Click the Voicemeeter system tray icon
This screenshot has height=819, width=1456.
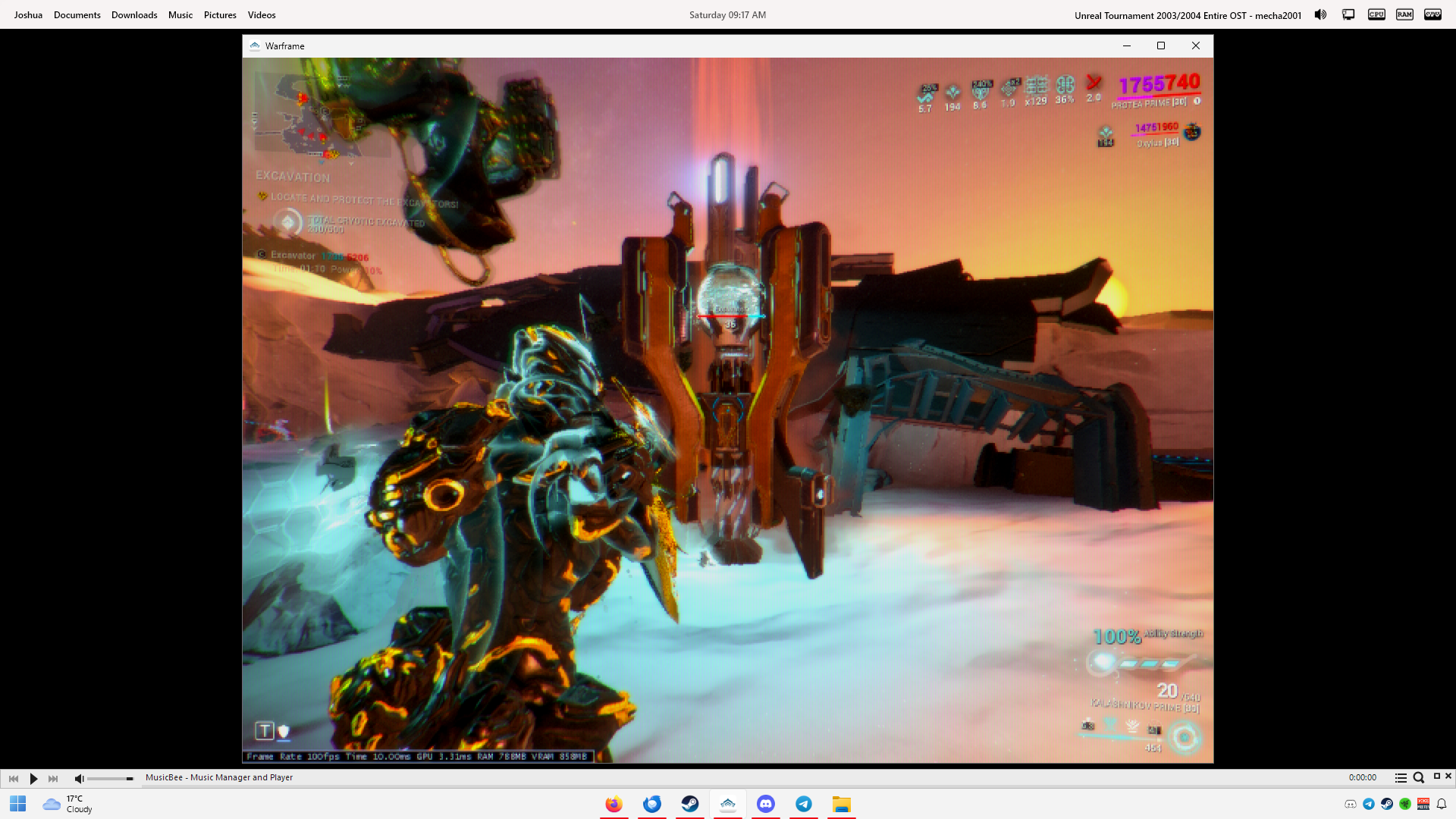(1423, 804)
